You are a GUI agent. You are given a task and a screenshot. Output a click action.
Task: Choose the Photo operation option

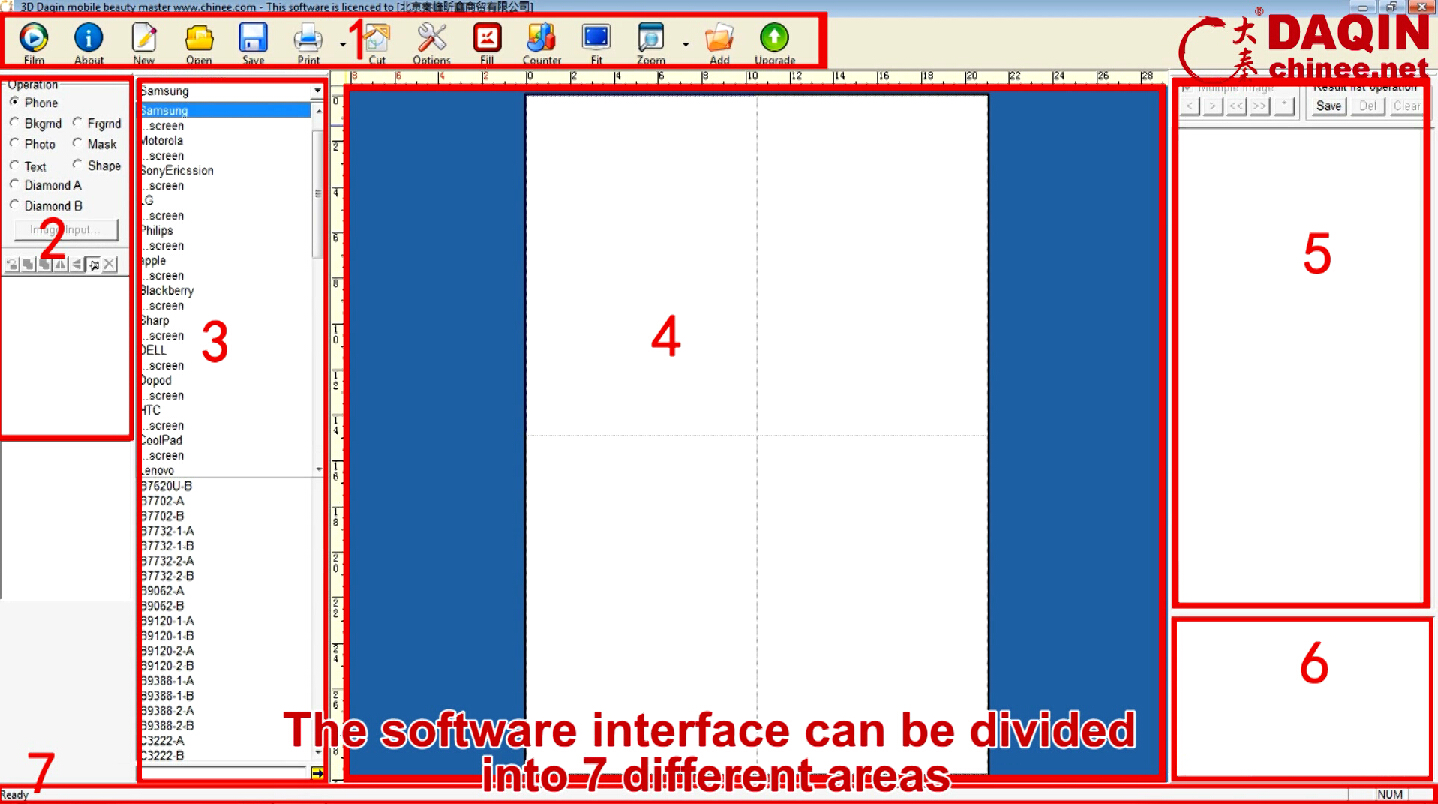point(15,144)
